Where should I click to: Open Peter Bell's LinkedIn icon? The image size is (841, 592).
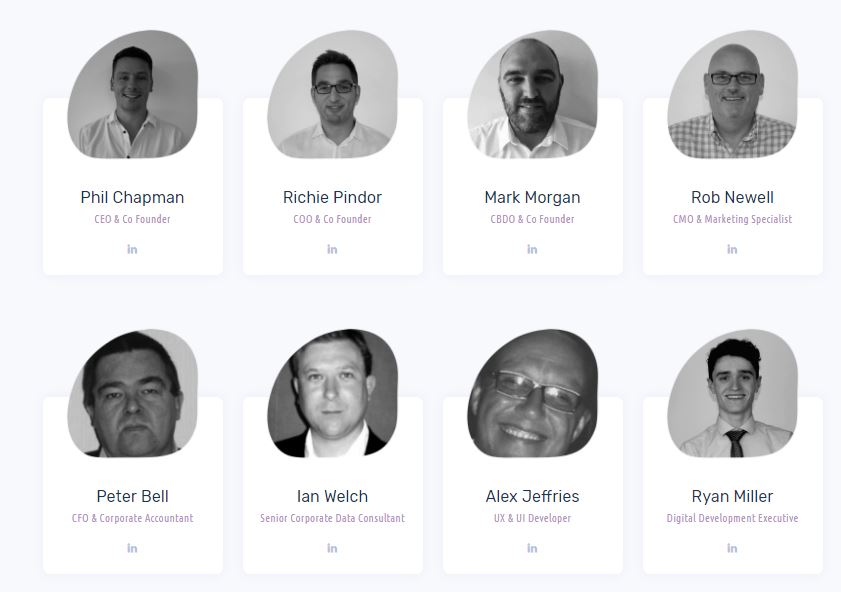coord(132,548)
